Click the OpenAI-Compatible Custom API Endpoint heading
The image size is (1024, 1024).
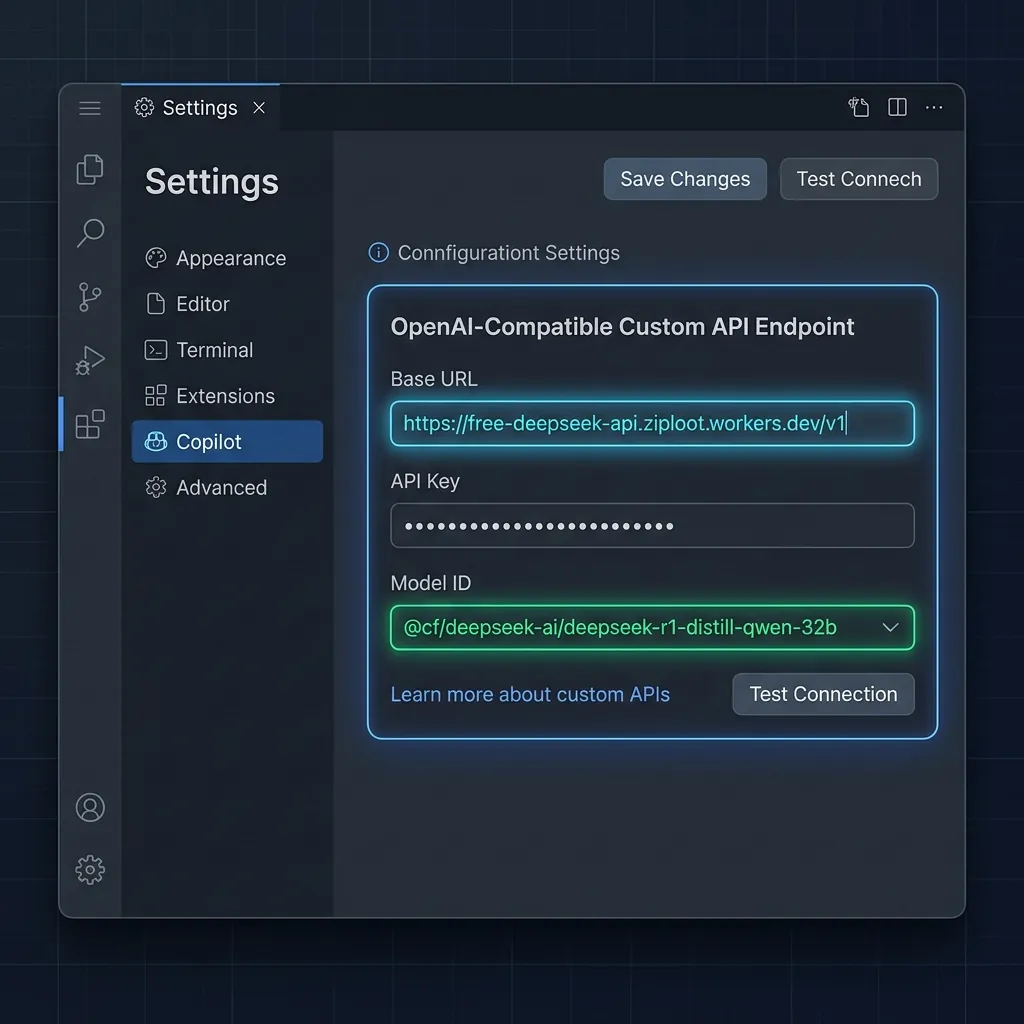[622, 327]
